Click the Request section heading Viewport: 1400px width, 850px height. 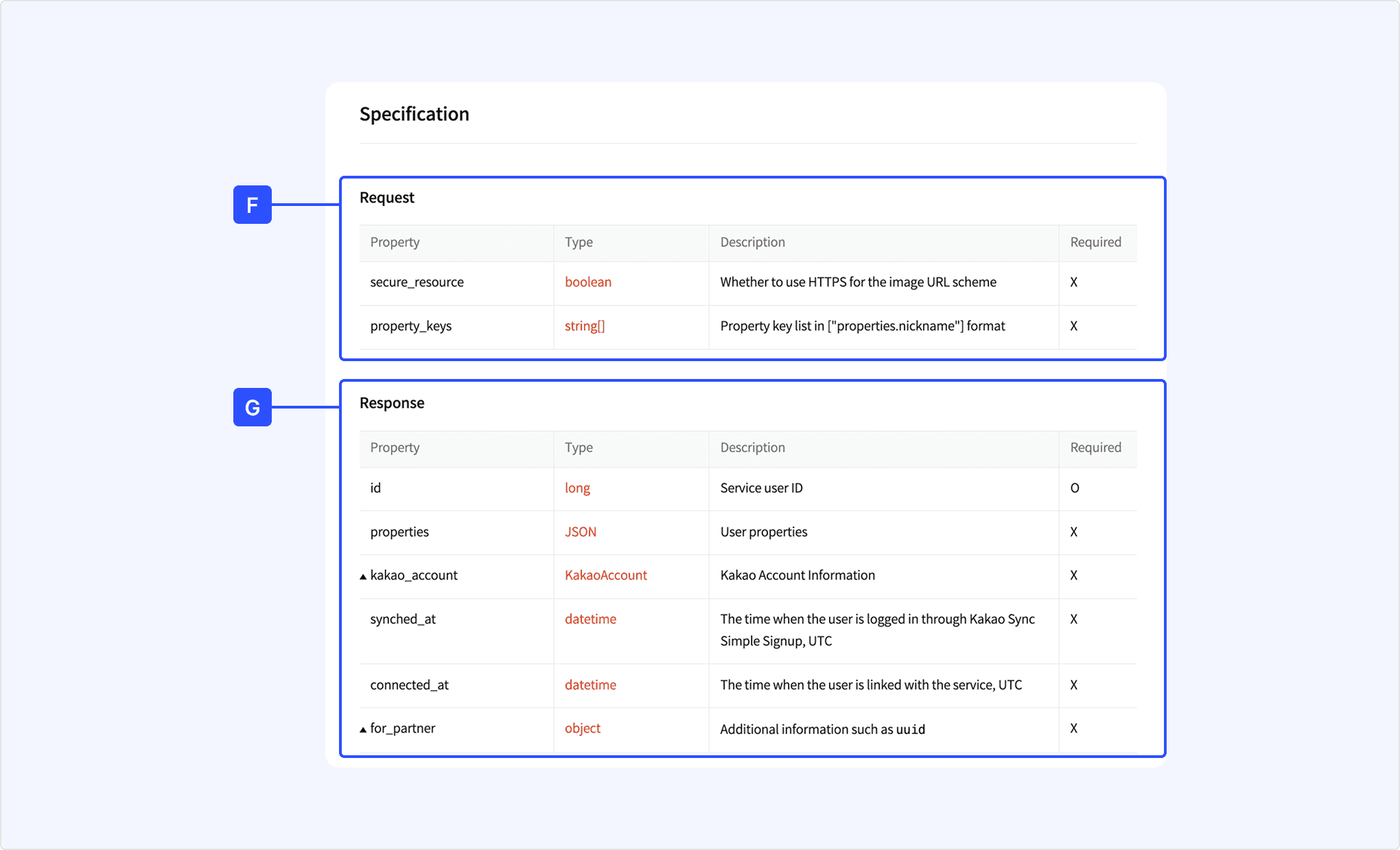coord(386,198)
